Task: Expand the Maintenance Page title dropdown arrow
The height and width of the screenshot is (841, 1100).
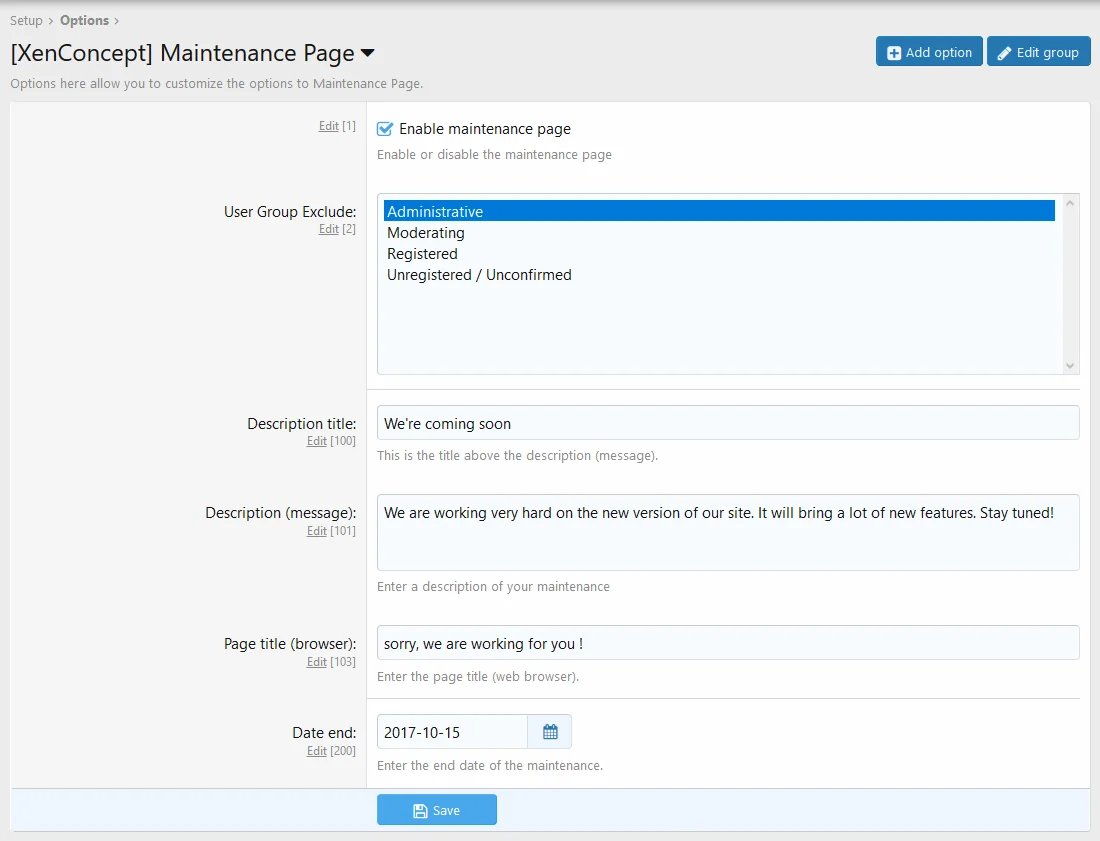Action: click(368, 53)
